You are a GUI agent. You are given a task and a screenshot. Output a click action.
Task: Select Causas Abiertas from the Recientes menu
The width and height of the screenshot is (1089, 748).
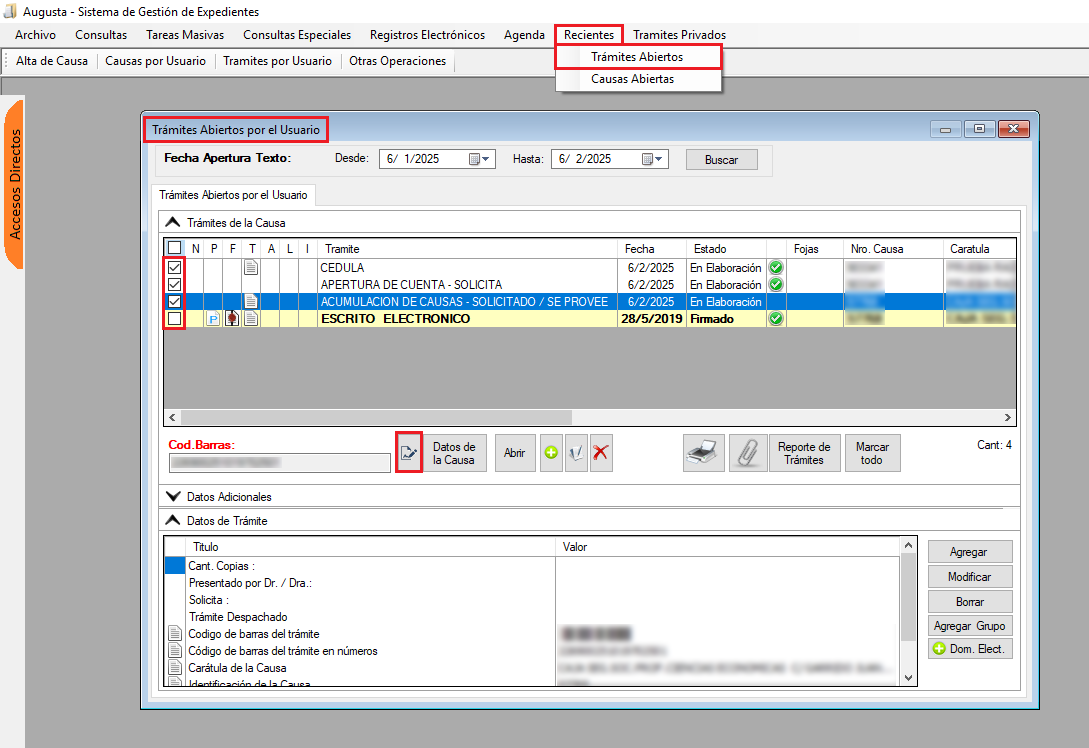point(632,79)
